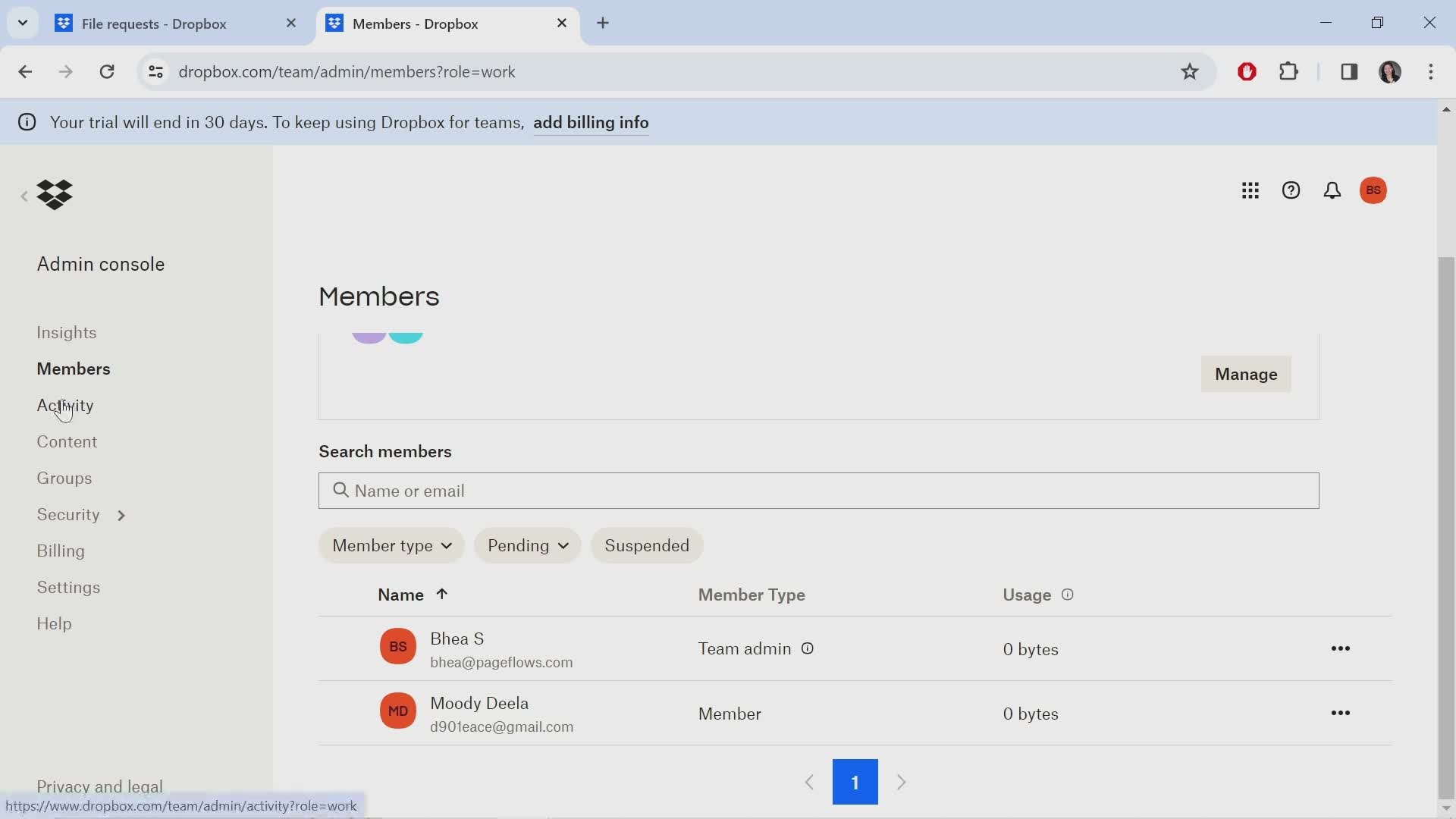
Task: Open Billing in admin console
Action: coord(61,551)
